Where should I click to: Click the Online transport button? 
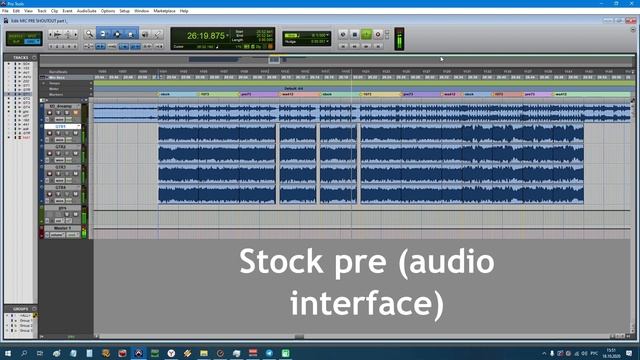[x=343, y=34]
